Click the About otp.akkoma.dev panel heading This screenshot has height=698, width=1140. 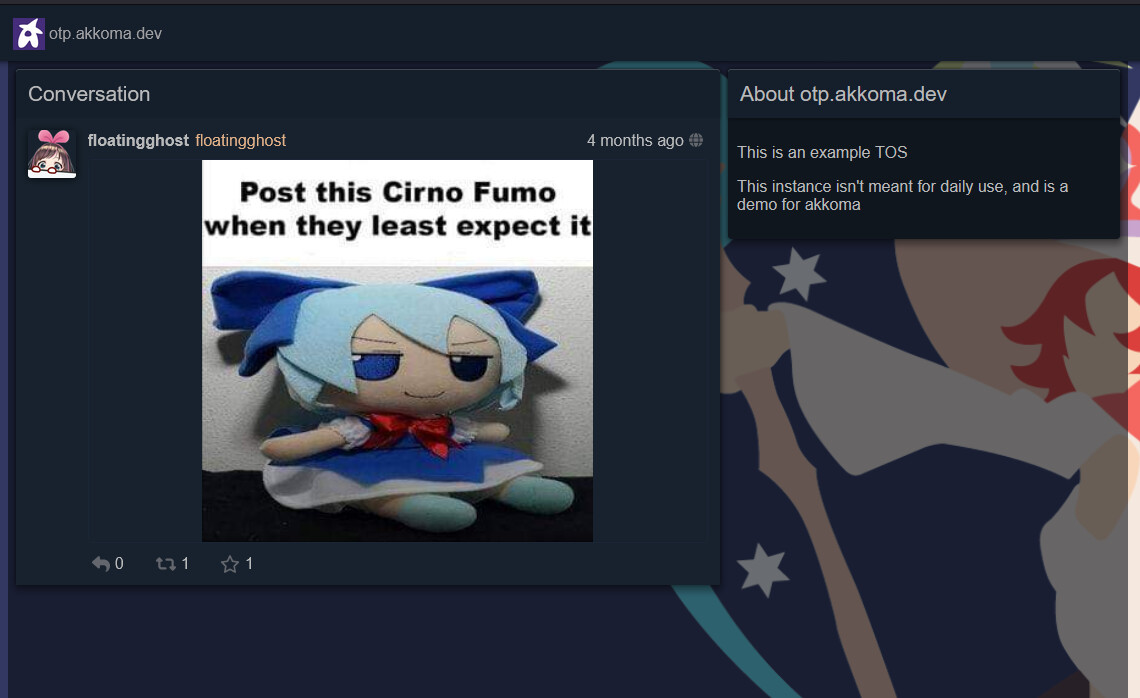(843, 94)
